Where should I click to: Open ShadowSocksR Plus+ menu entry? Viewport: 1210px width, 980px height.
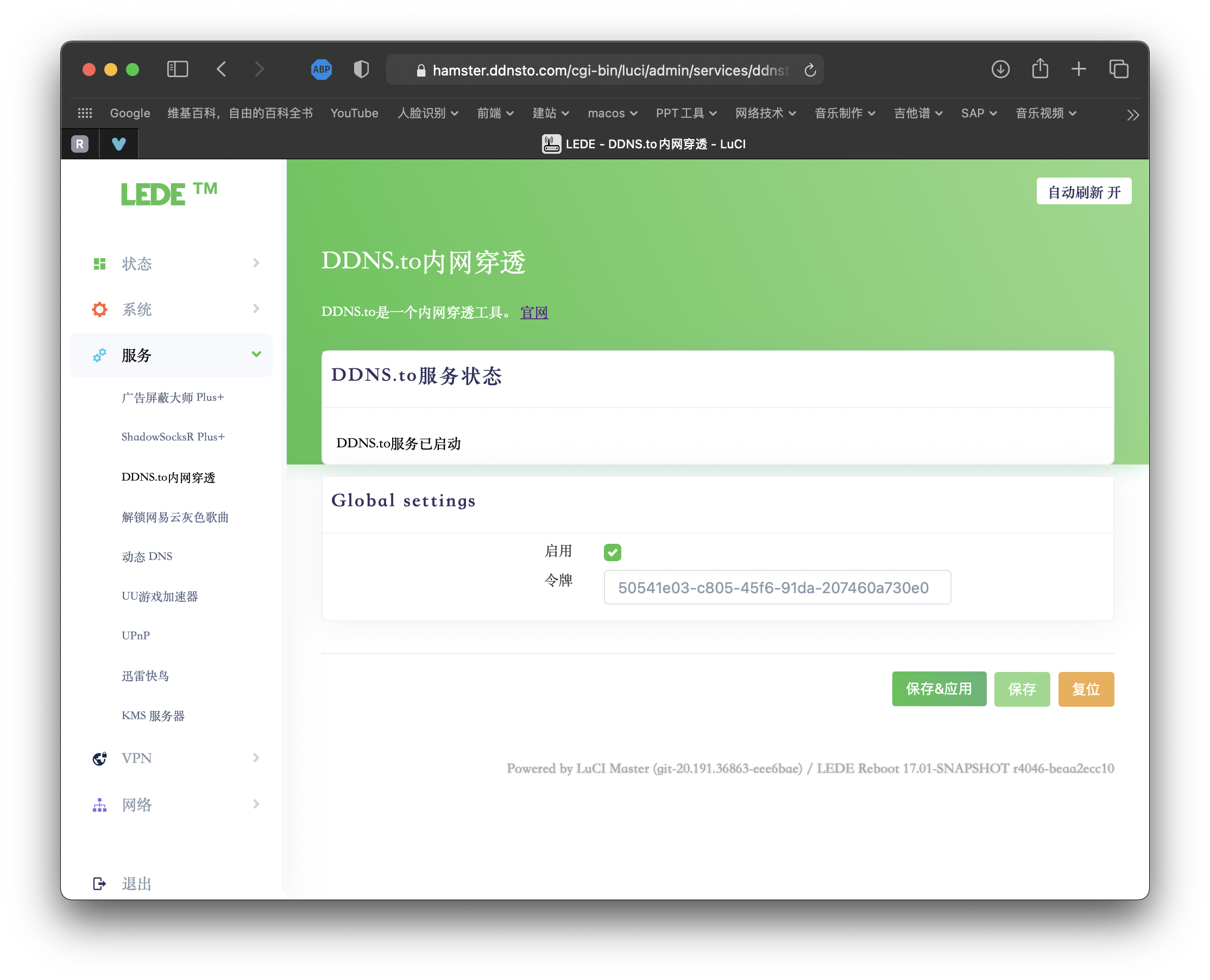click(173, 437)
